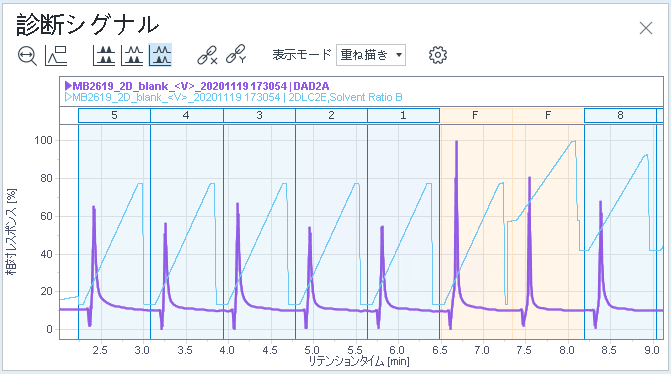Select cut segment header 1
Image resolution: width=671 pixels, height=374 pixels.
coord(403,116)
